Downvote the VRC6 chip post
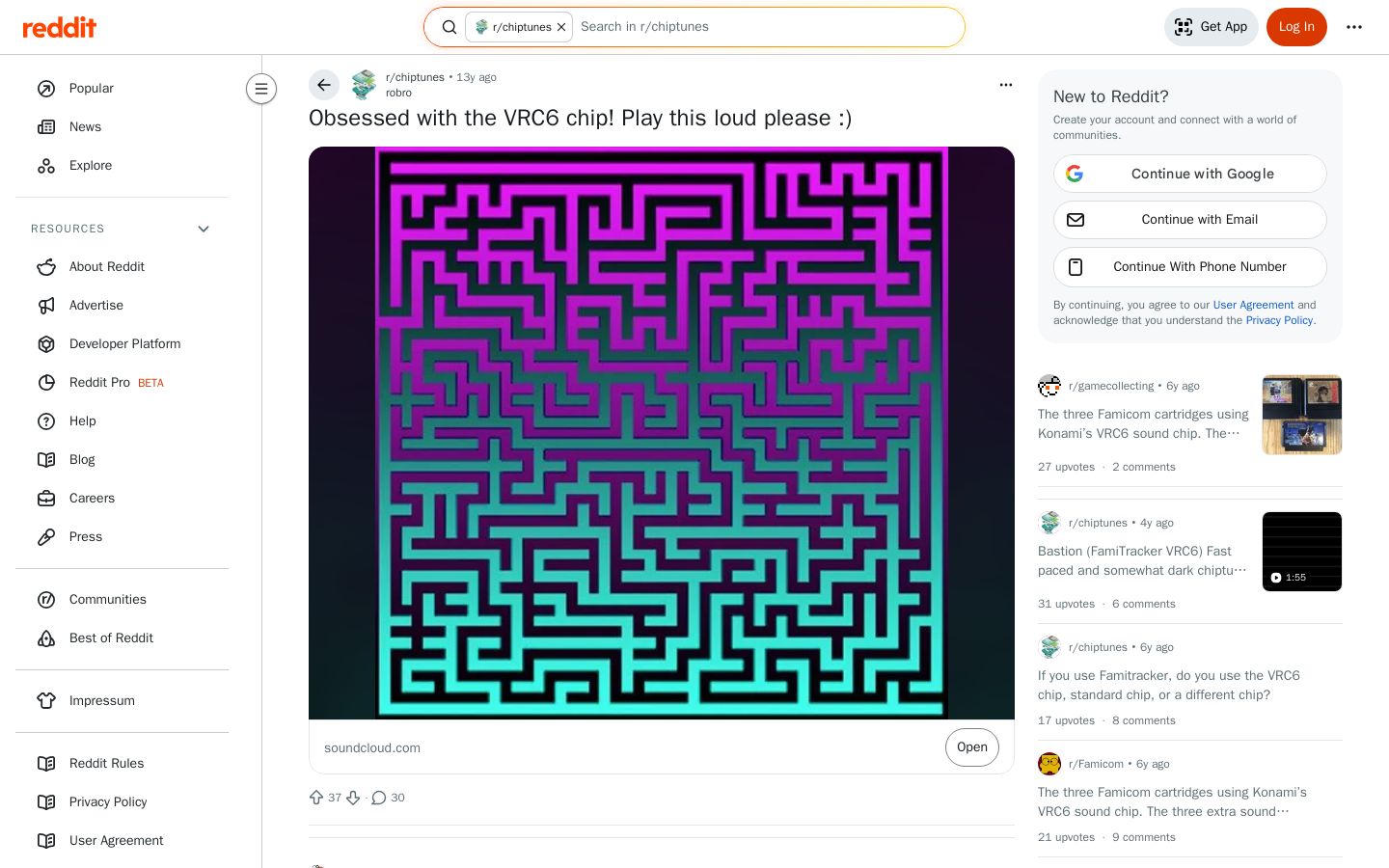The image size is (1389, 868). click(353, 798)
